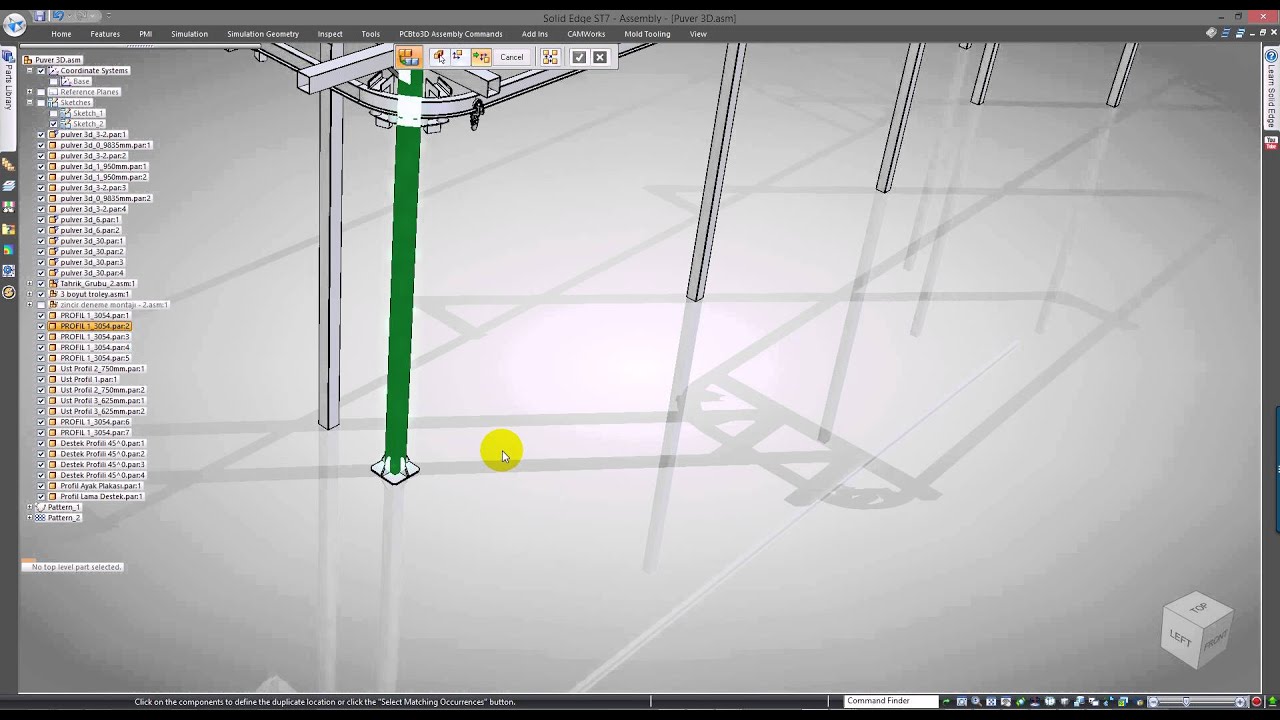This screenshot has width=1280, height=720.
Task: Expand the Reference Planes node
Action: (30, 92)
